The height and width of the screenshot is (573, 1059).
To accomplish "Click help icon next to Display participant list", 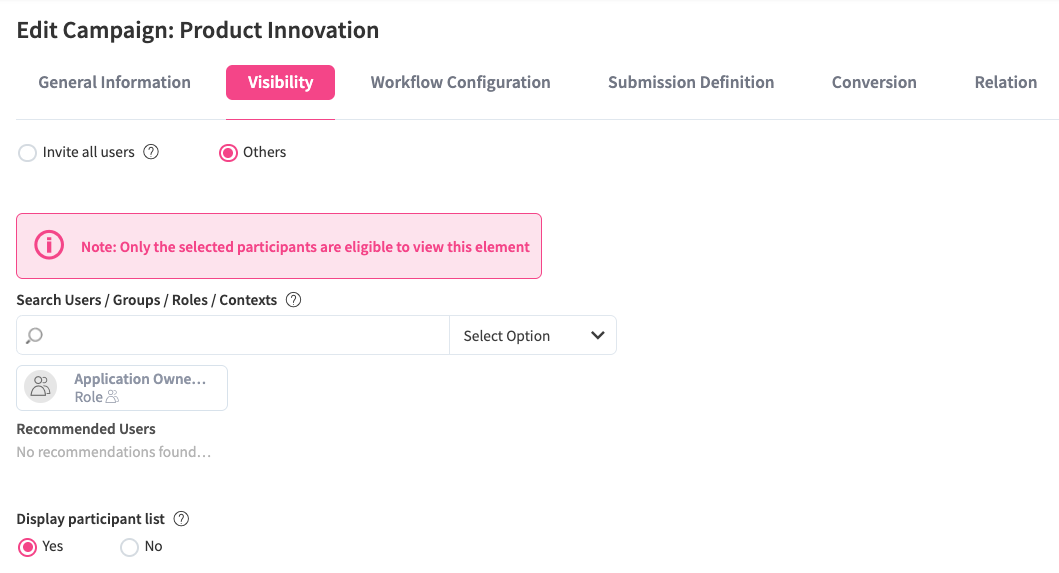I will (181, 519).
